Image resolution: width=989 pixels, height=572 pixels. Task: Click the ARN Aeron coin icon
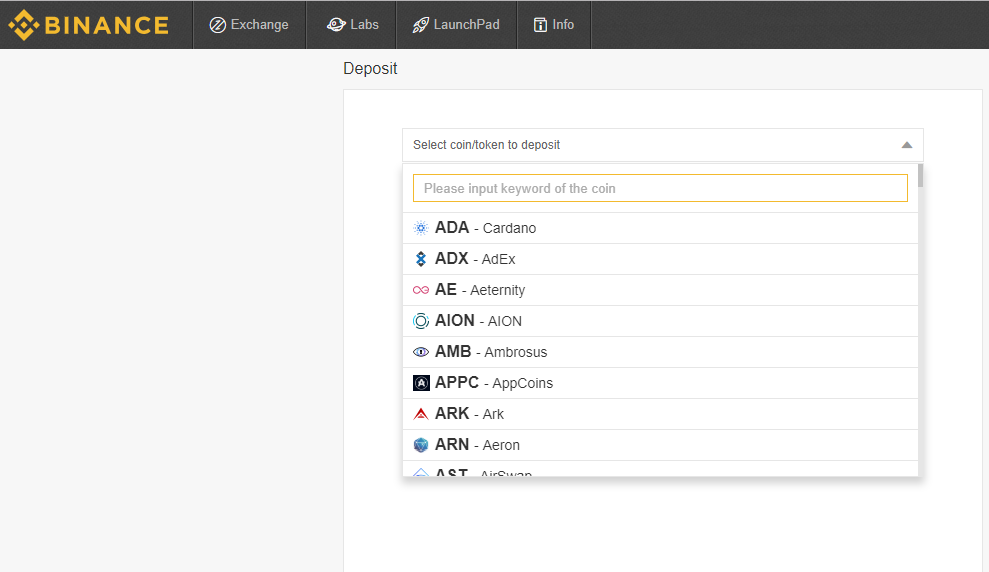421,445
